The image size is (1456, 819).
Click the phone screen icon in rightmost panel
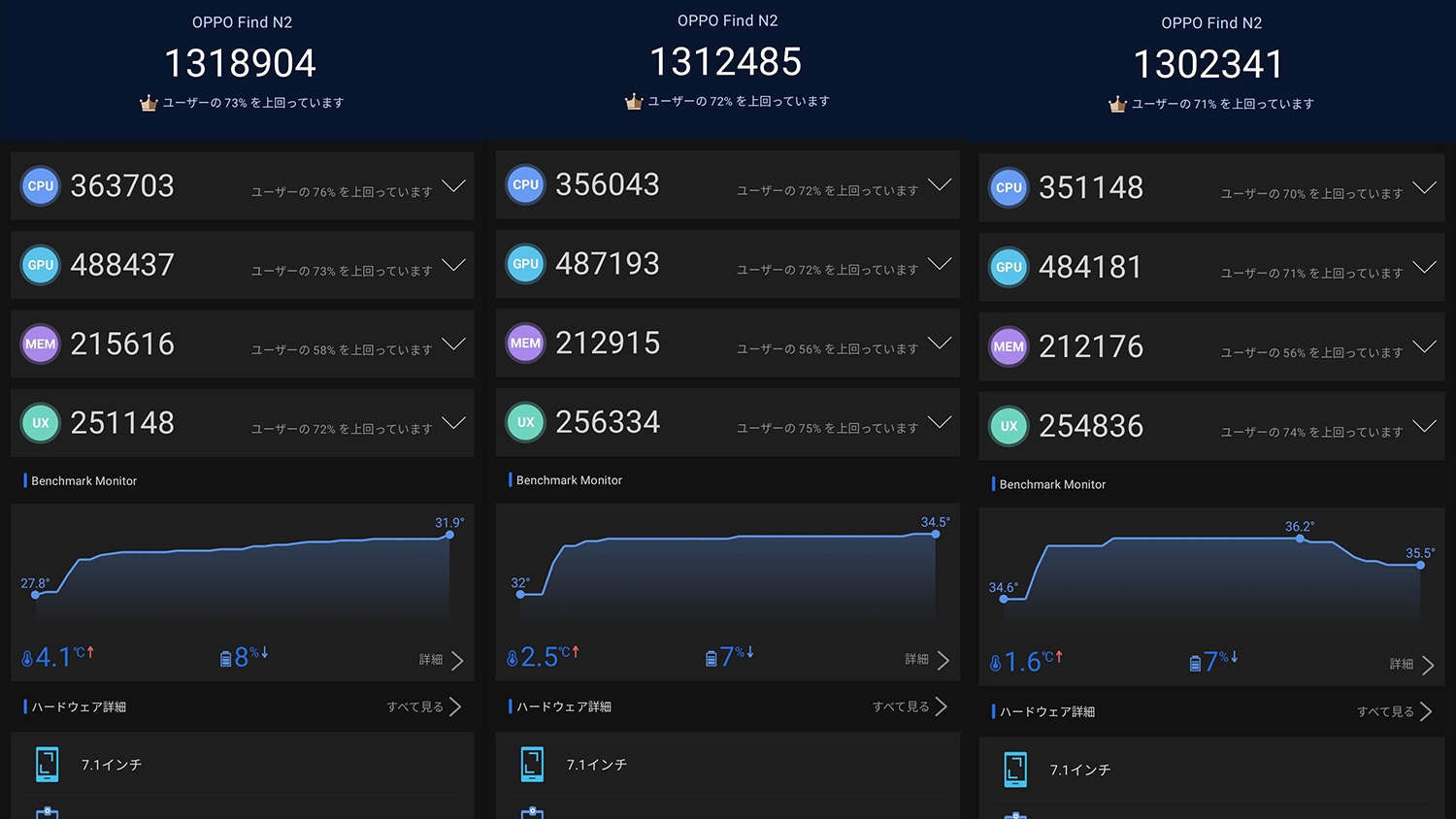click(x=1015, y=770)
